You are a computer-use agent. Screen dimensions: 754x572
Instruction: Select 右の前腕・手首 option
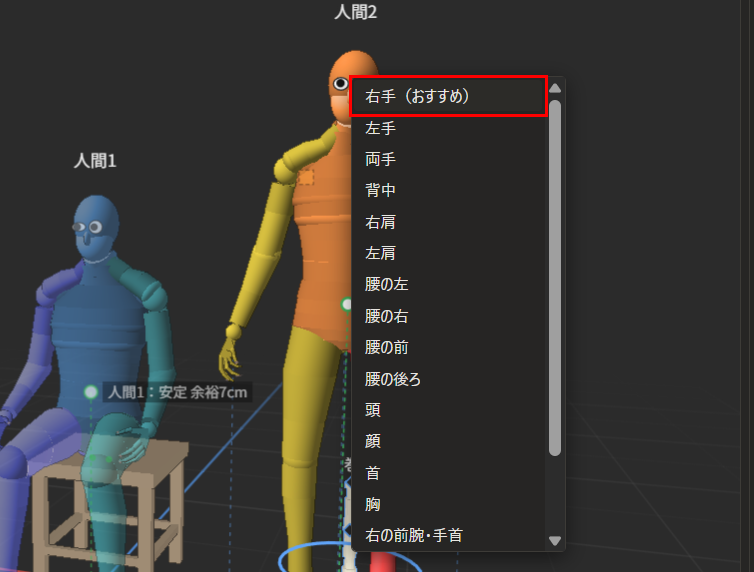click(448, 535)
